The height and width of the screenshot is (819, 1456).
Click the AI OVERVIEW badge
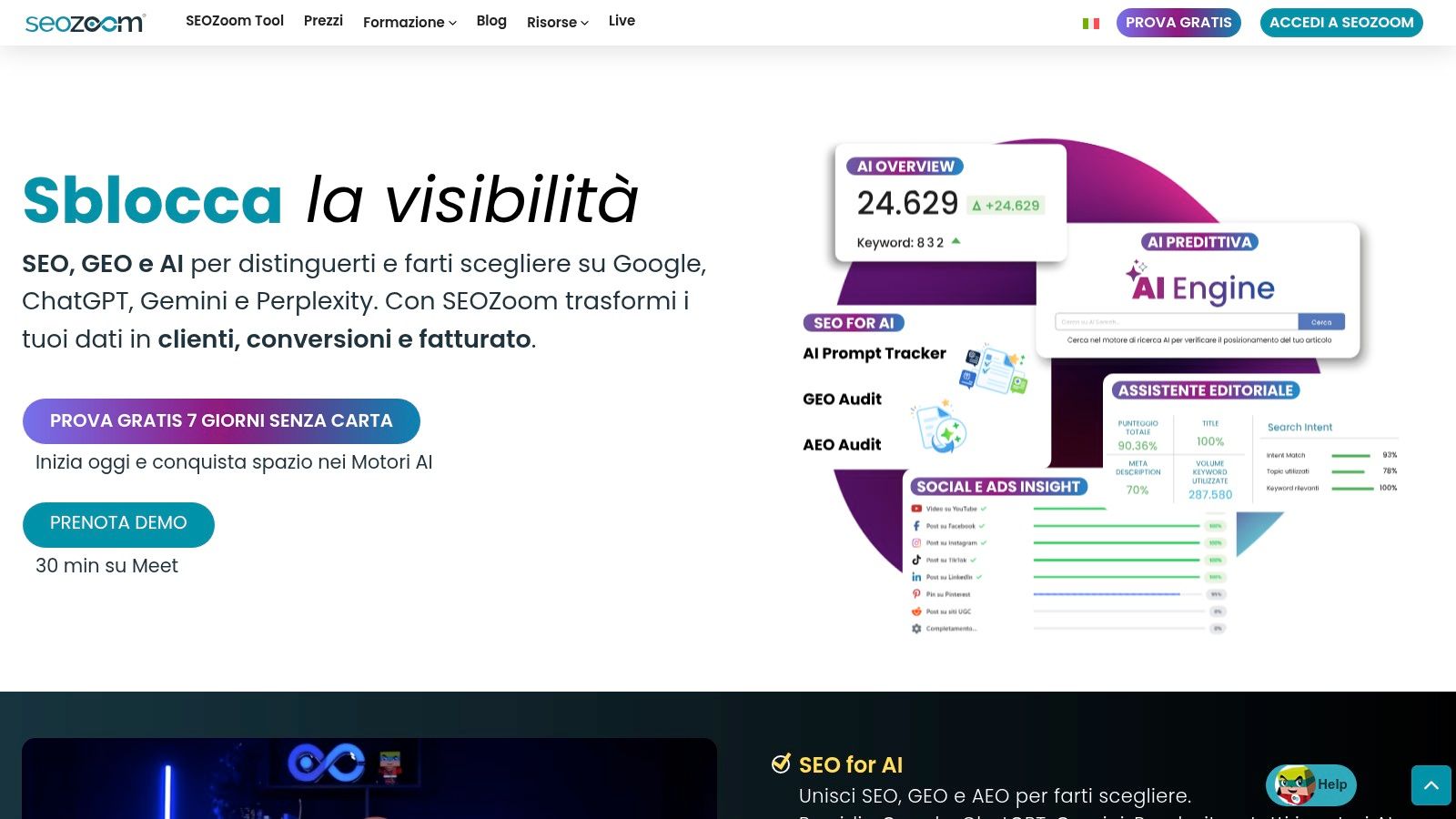[x=905, y=167]
